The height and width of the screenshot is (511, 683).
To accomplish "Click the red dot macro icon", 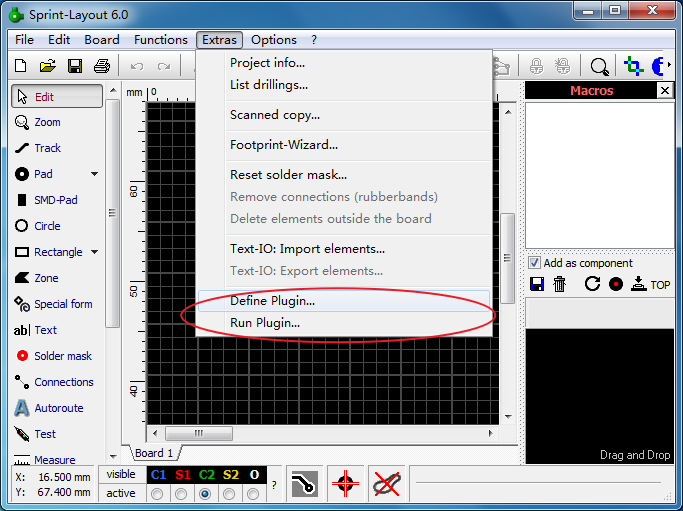I will click(x=616, y=284).
